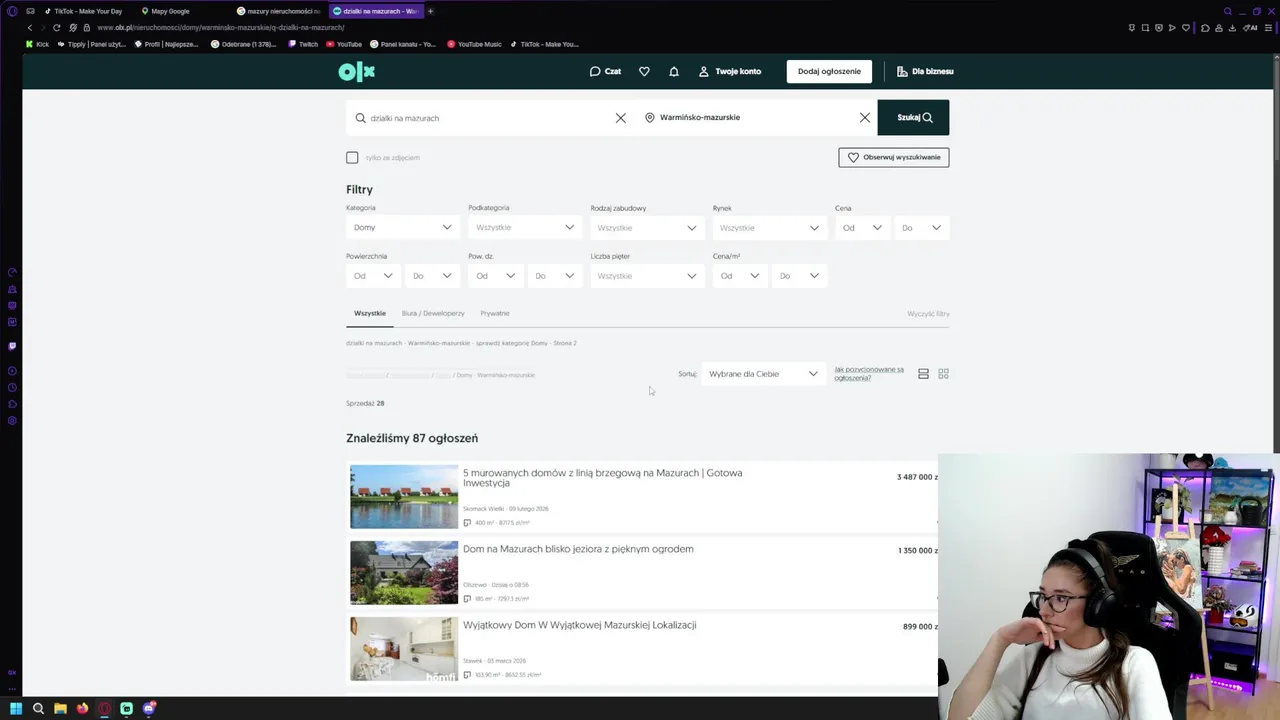Click Wyczyść filtry link
1280x720 pixels.
click(928, 314)
